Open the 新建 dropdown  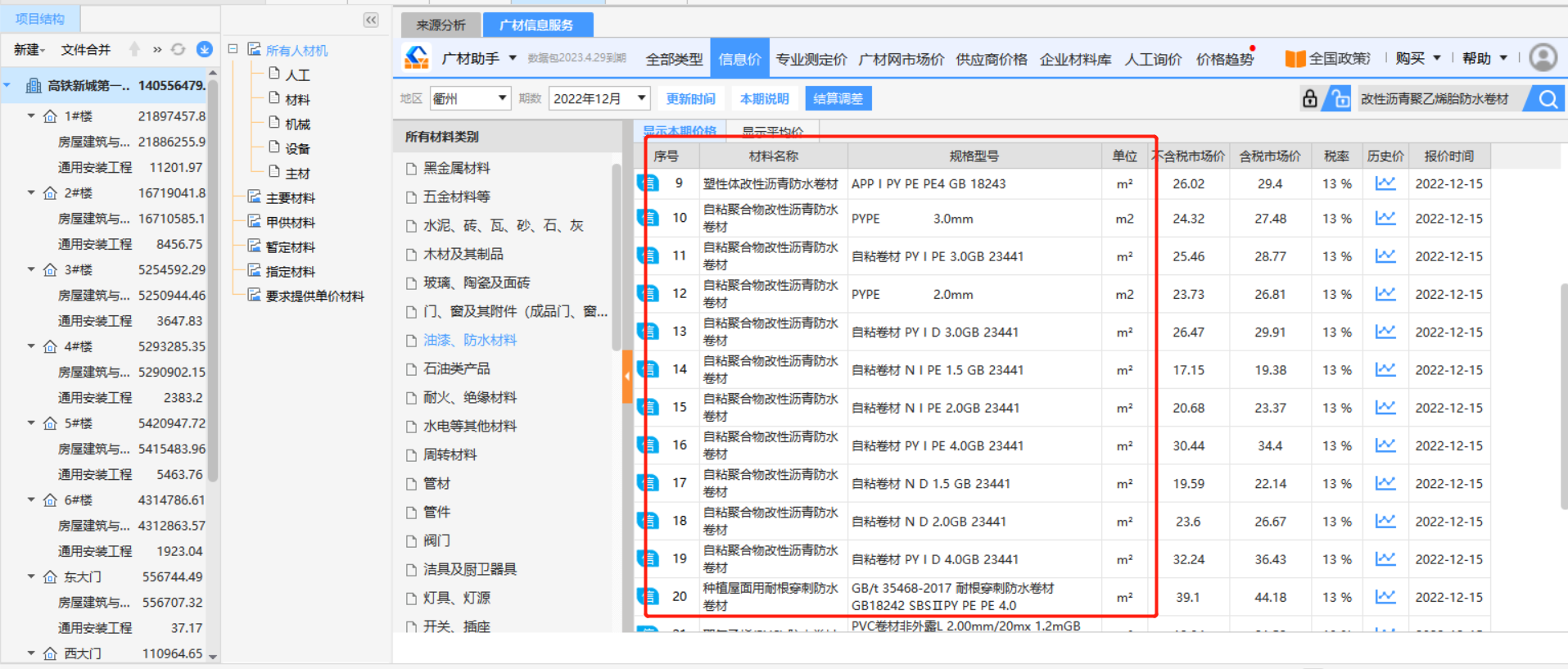(x=29, y=50)
